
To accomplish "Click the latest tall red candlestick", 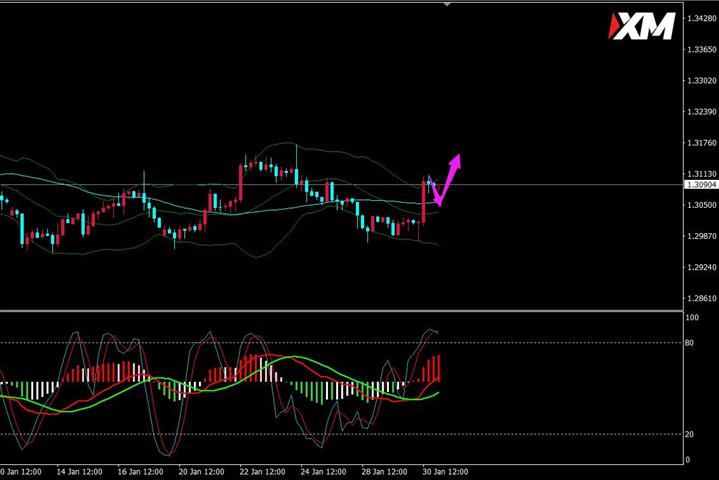I will click(x=423, y=202).
